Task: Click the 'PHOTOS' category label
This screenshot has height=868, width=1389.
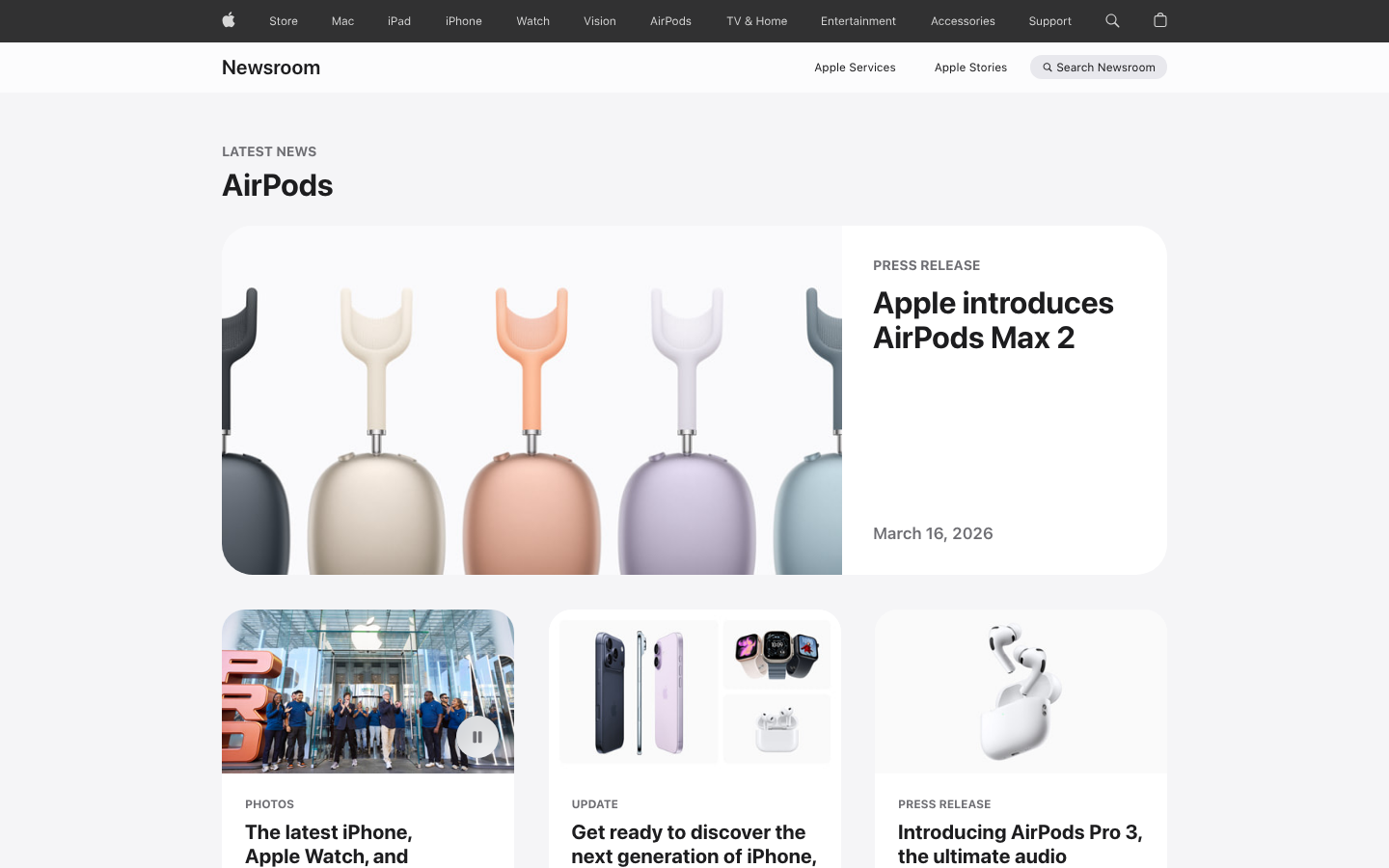Action: click(269, 804)
